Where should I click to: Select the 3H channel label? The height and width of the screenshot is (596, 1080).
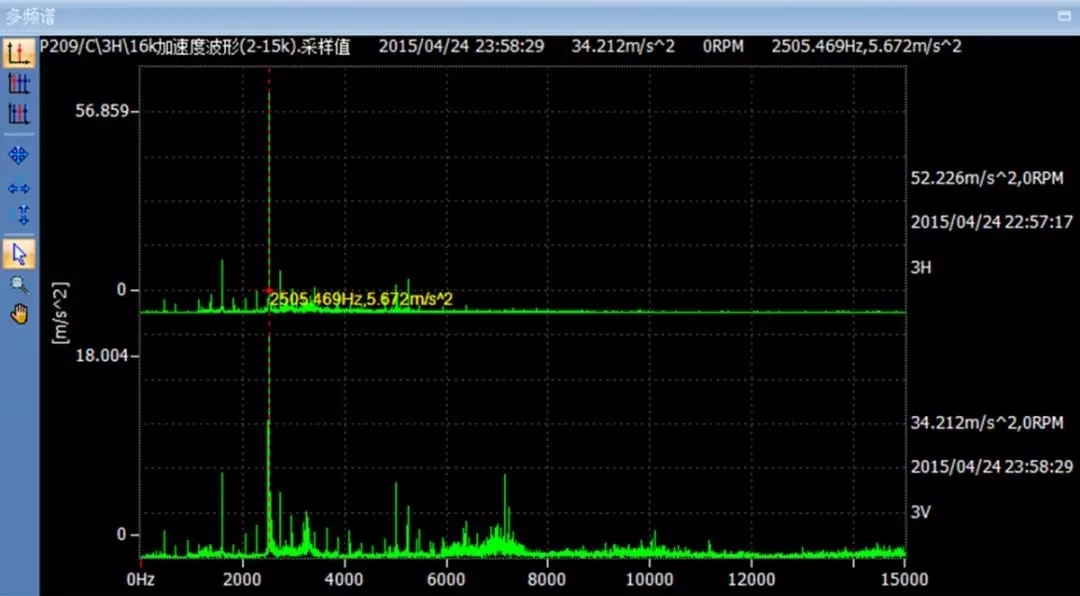click(921, 268)
